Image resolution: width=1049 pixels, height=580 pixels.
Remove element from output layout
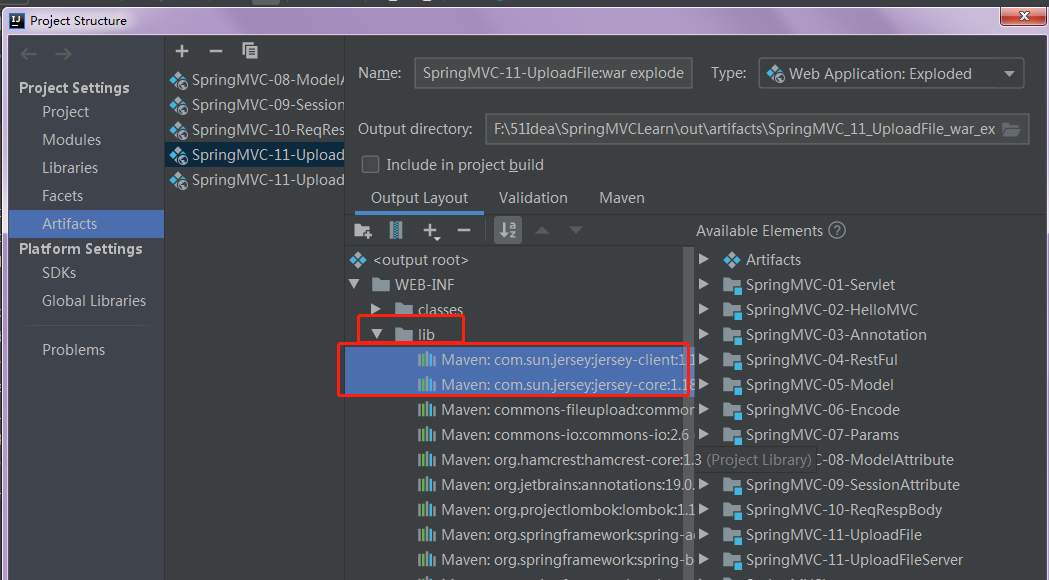pos(464,231)
